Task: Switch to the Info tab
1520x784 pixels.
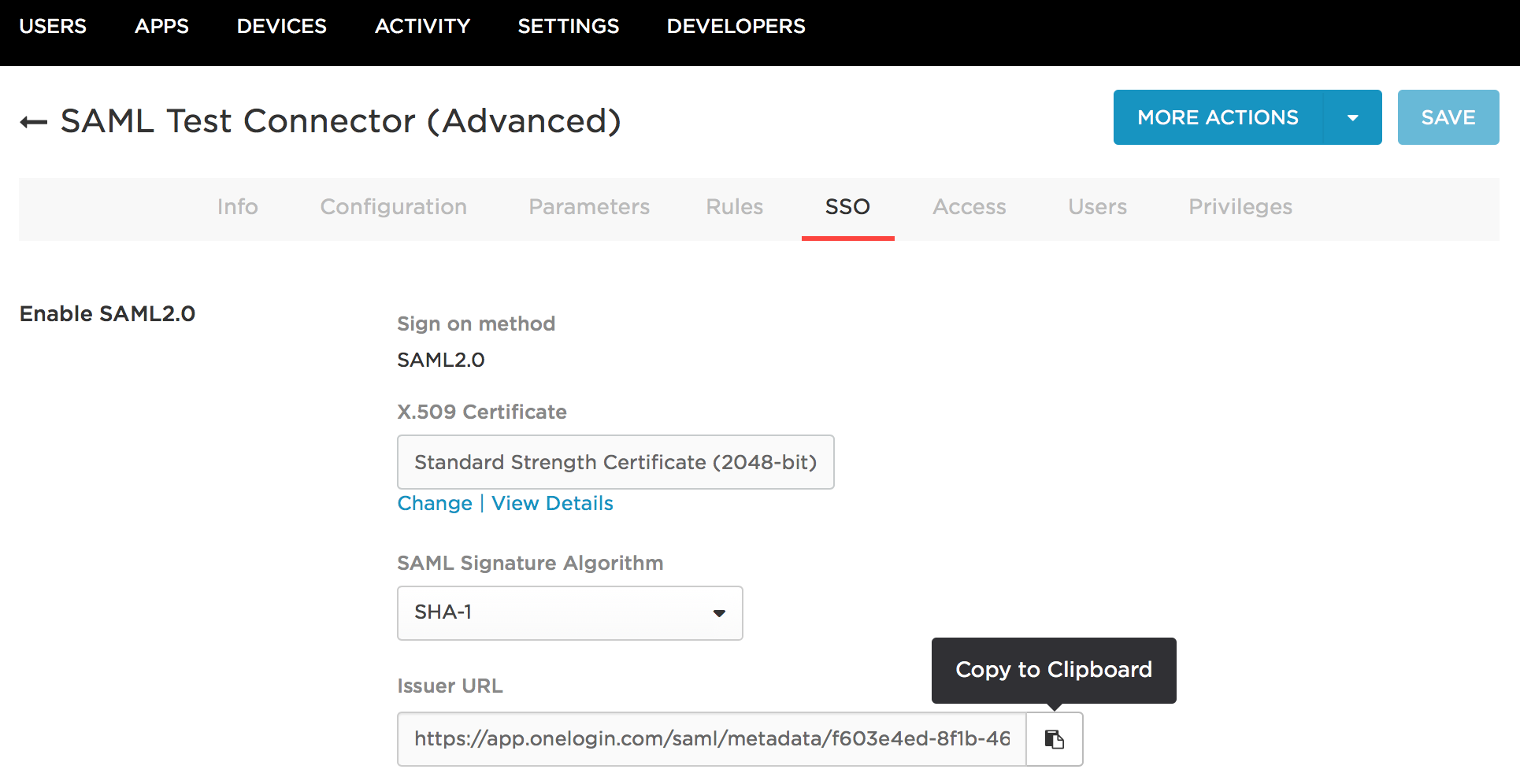Action: (237, 207)
